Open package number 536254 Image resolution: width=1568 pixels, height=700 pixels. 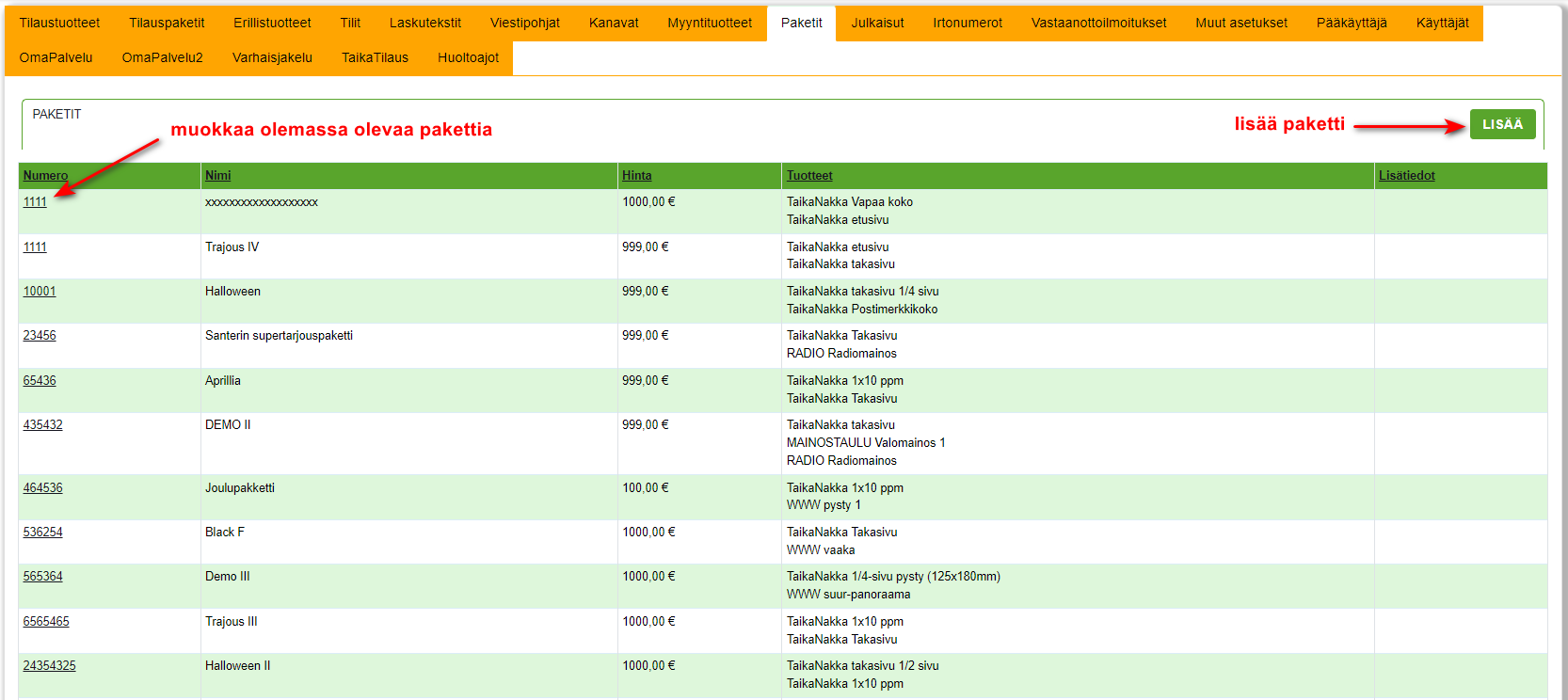42,533
